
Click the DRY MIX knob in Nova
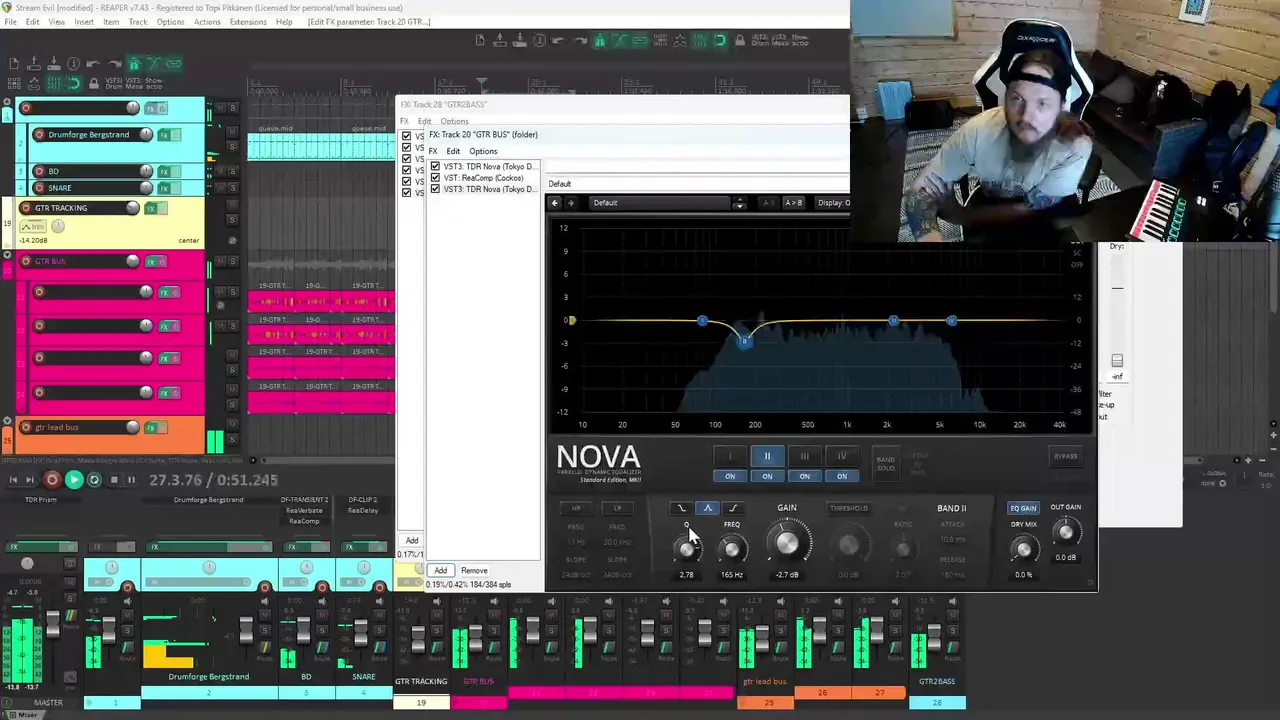click(x=1023, y=550)
